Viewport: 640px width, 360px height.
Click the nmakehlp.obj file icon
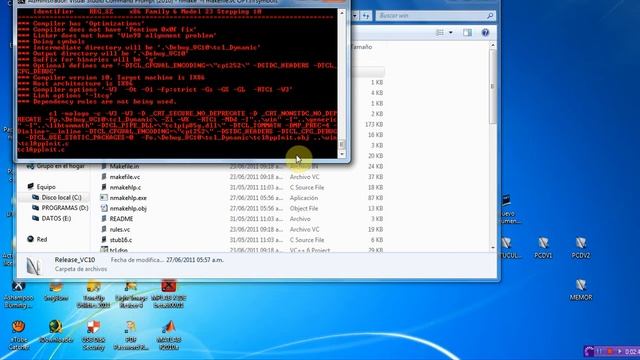[104, 208]
